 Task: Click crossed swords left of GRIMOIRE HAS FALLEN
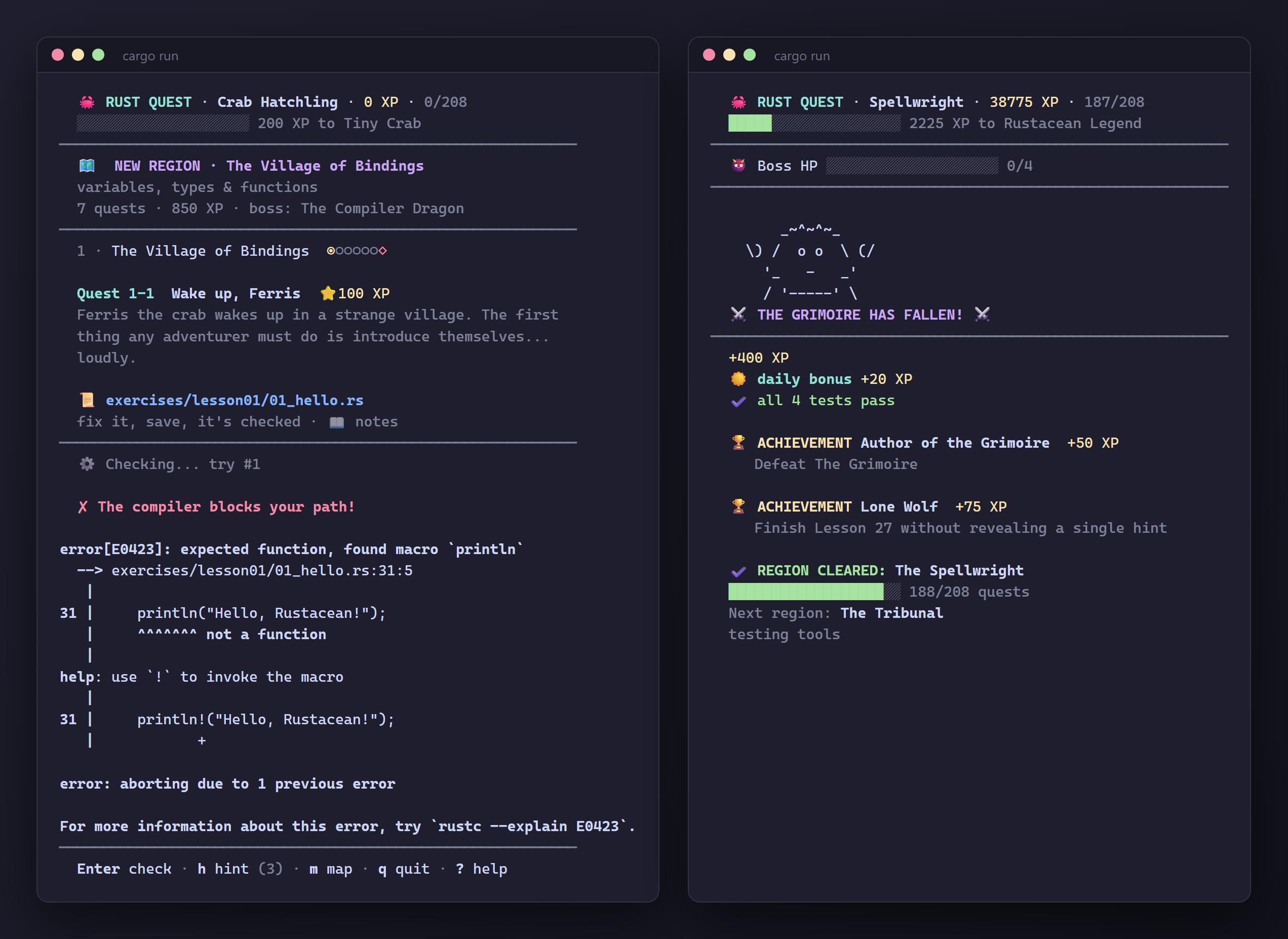pos(738,315)
